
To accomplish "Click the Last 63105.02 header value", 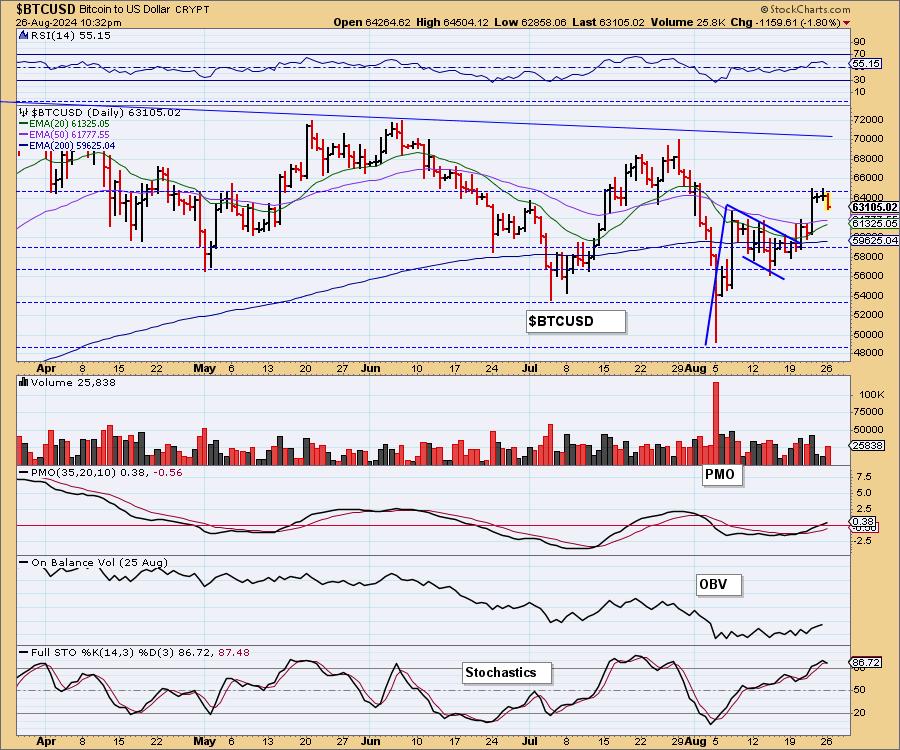I will pos(608,22).
